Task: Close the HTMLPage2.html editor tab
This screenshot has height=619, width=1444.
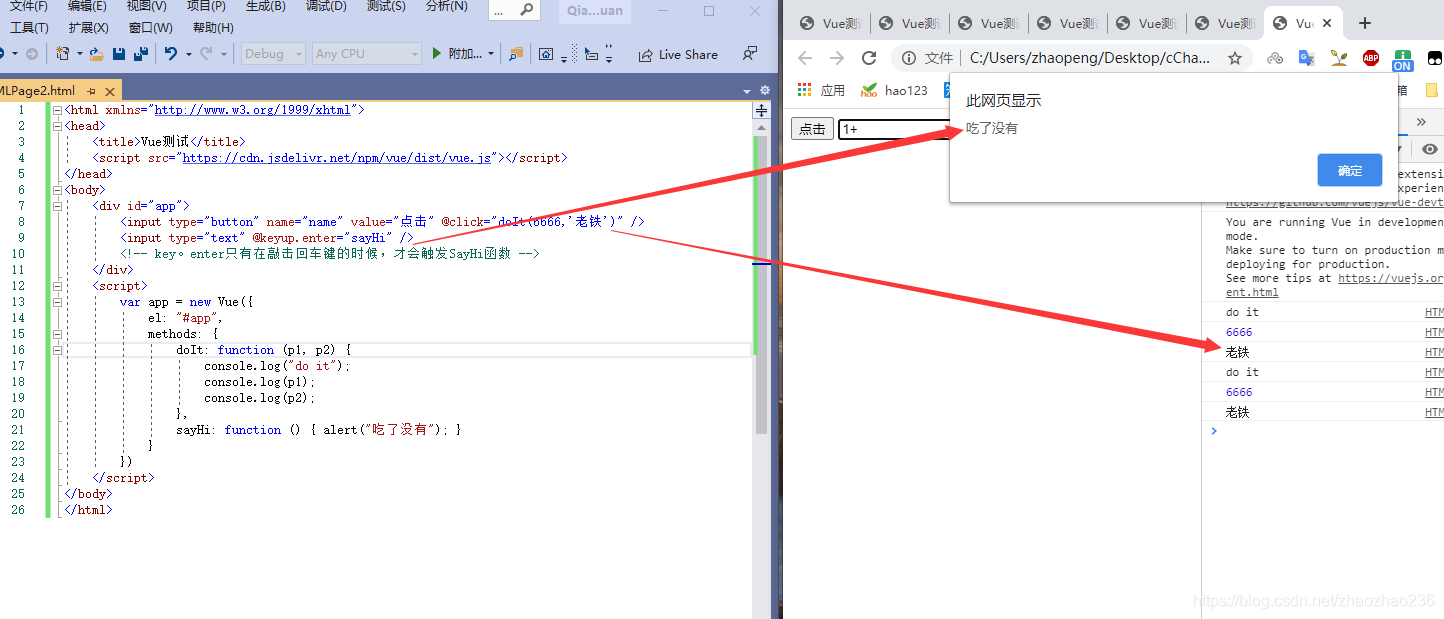Action: [109, 91]
